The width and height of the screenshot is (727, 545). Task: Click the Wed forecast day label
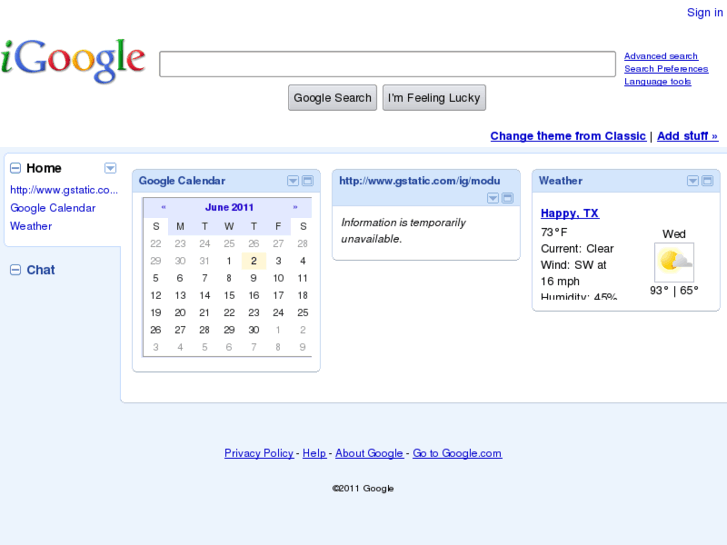pos(674,234)
